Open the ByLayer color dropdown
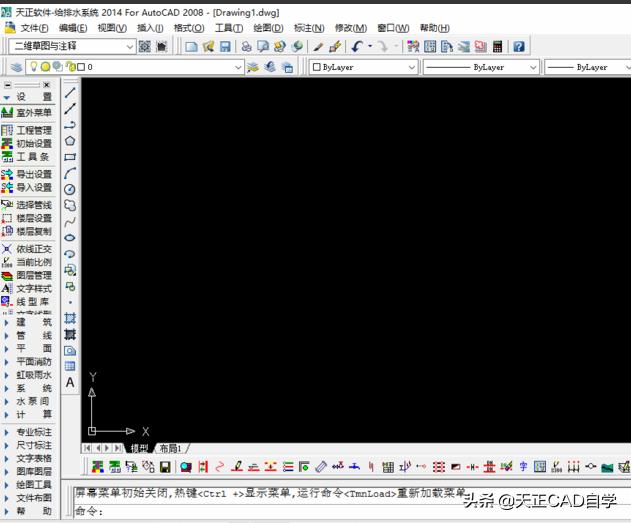Screen dimensions: 631x523 (x=363, y=67)
